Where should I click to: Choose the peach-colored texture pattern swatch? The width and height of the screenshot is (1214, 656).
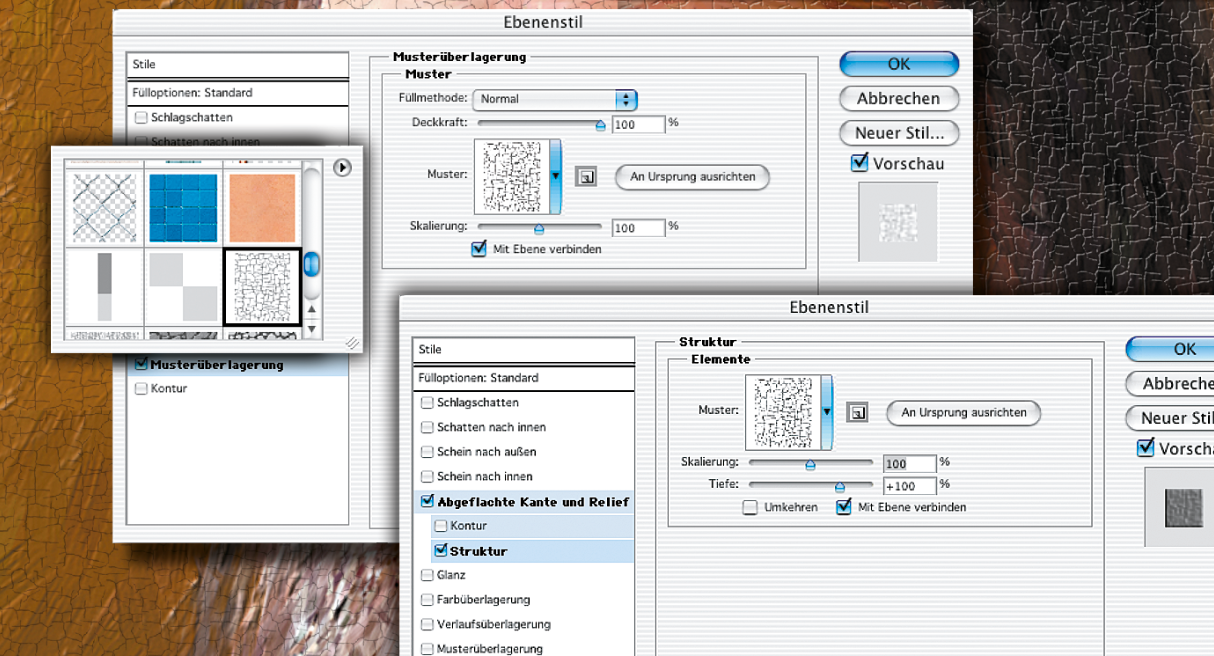pyautogui.click(x=261, y=208)
